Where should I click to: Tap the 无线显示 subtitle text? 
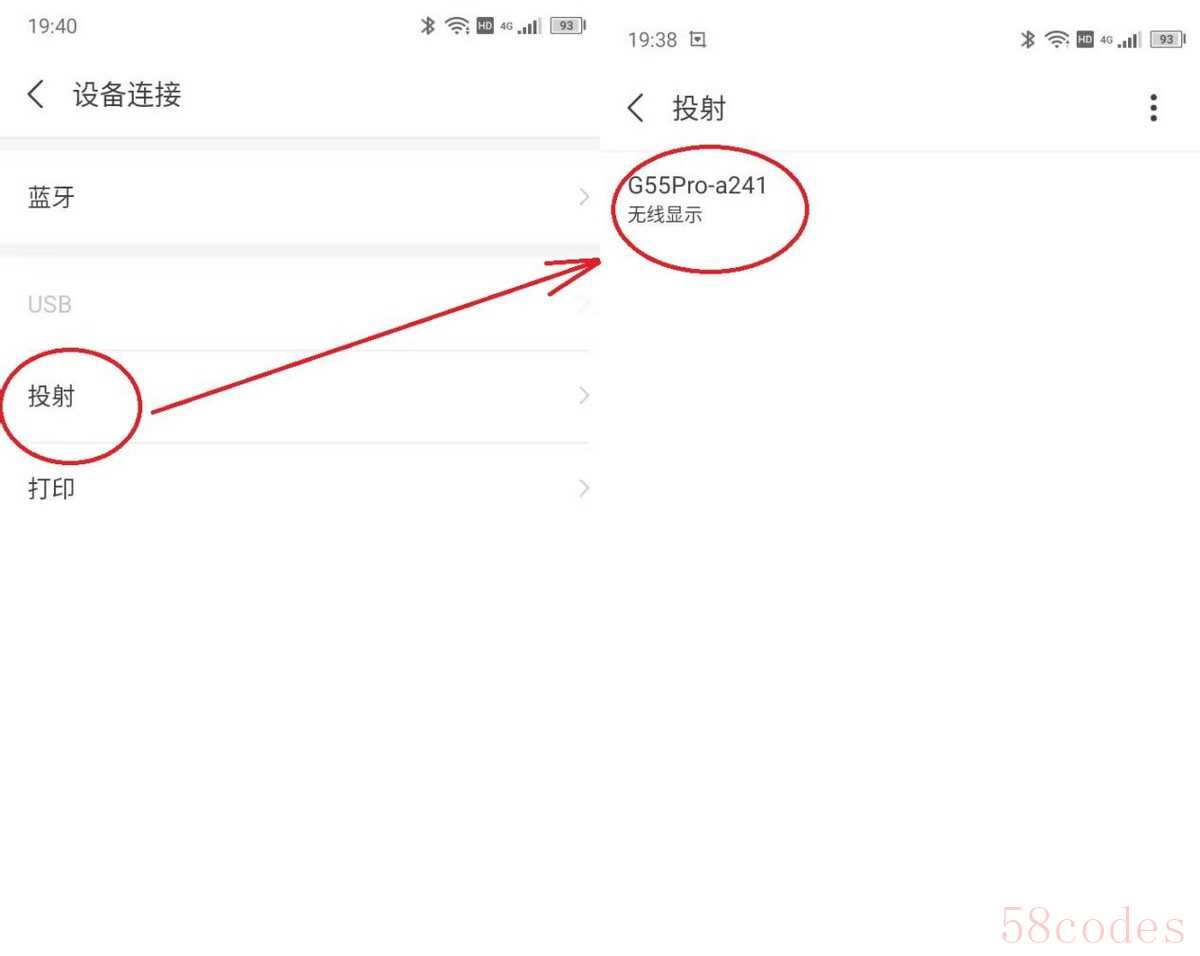(665, 215)
